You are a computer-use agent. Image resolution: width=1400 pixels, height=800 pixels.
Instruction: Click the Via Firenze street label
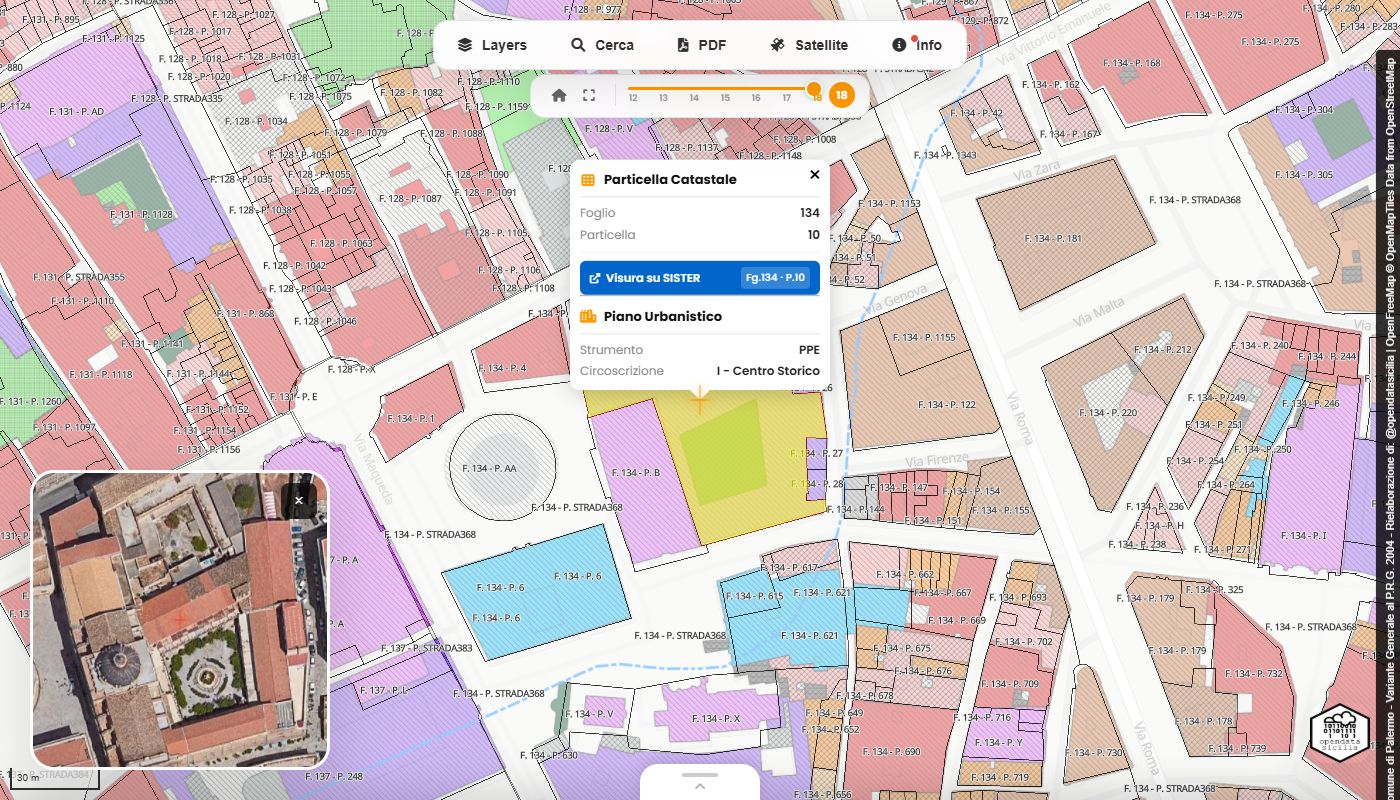937,460
